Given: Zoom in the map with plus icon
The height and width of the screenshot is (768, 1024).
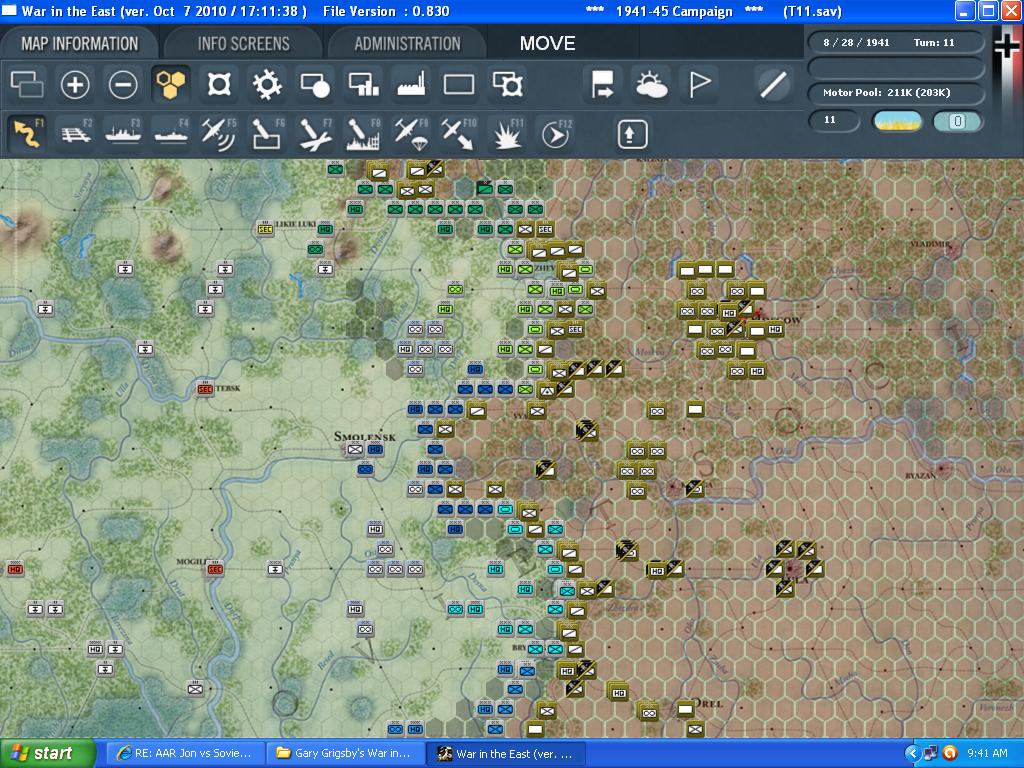Looking at the screenshot, I should point(75,85).
